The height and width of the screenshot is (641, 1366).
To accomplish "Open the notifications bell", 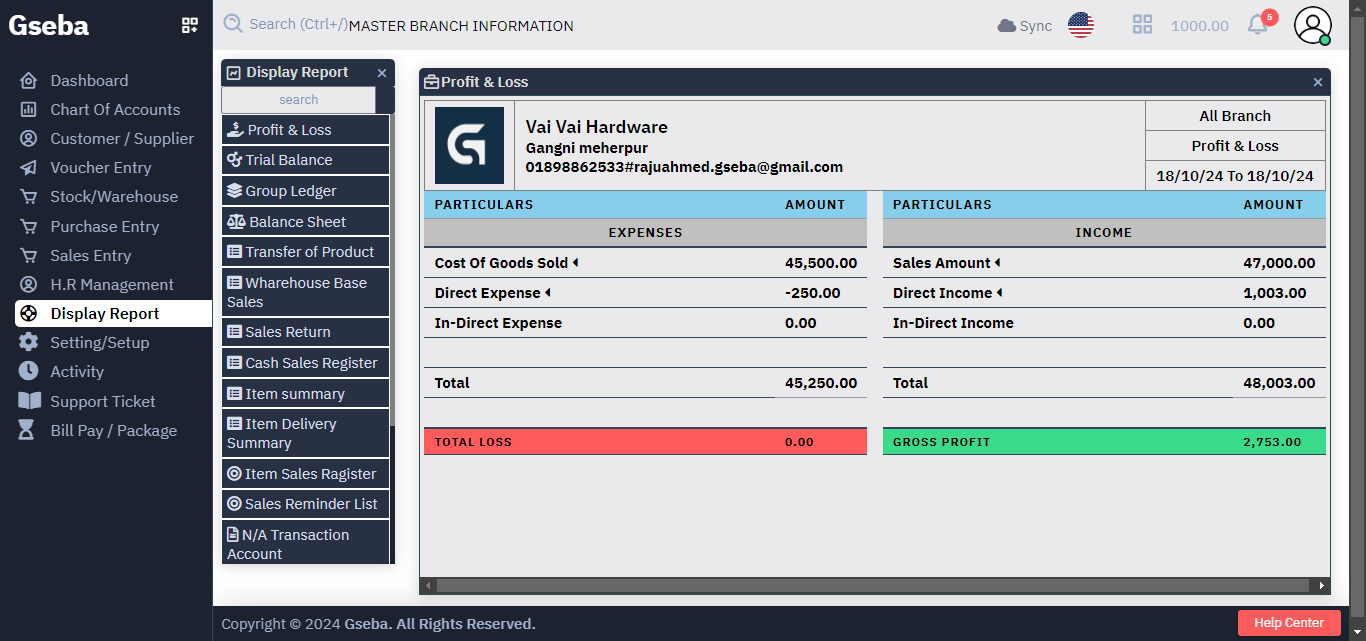I will (1257, 26).
